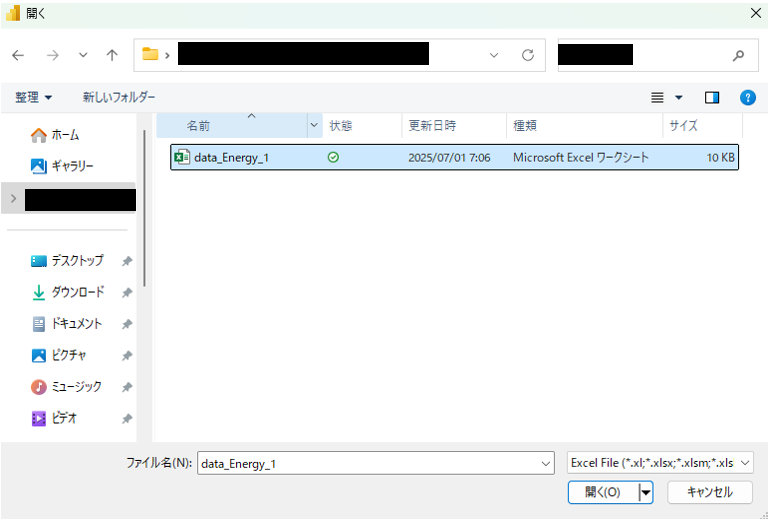Go up one folder level

pyautogui.click(x=112, y=55)
